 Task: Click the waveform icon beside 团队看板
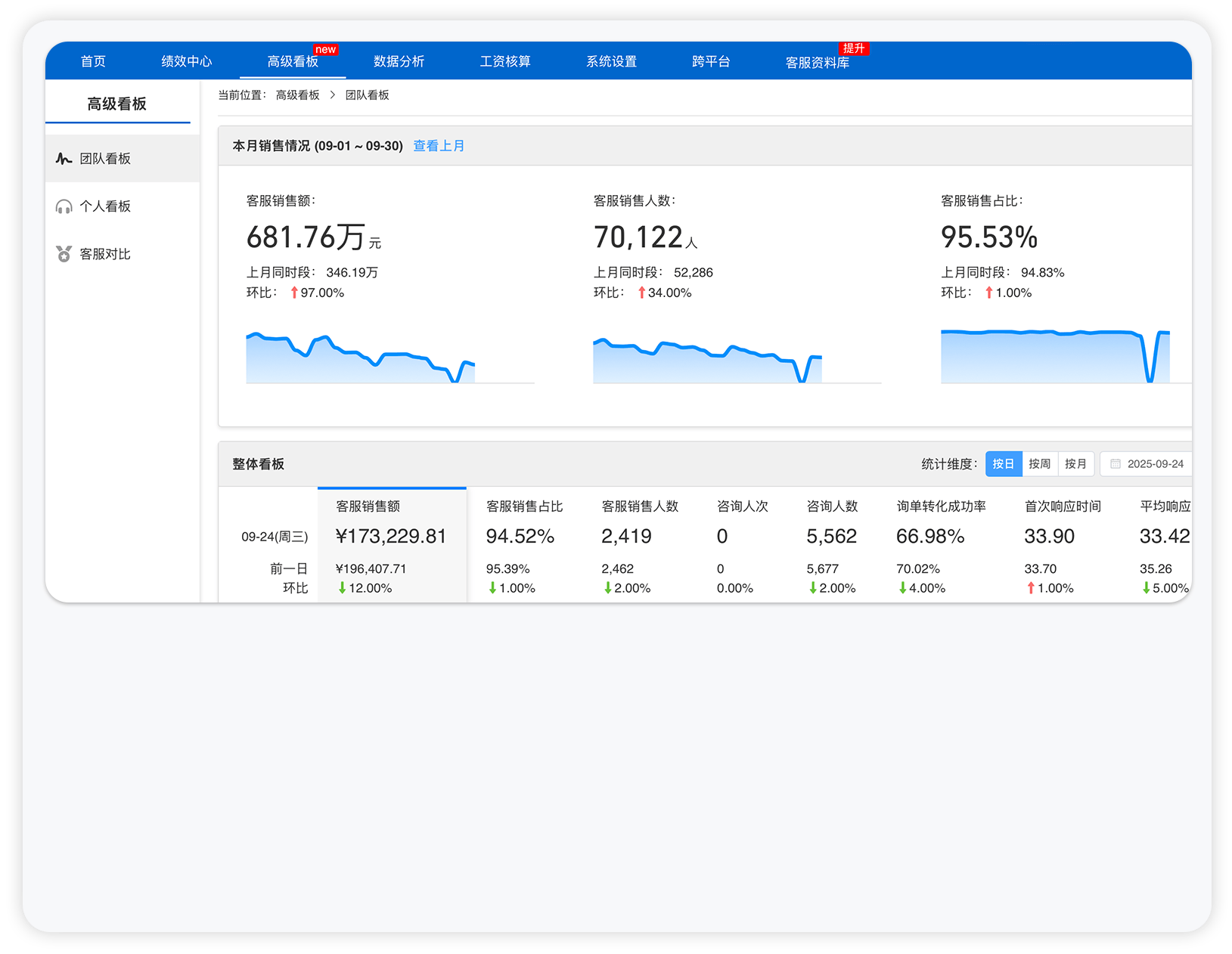64,159
